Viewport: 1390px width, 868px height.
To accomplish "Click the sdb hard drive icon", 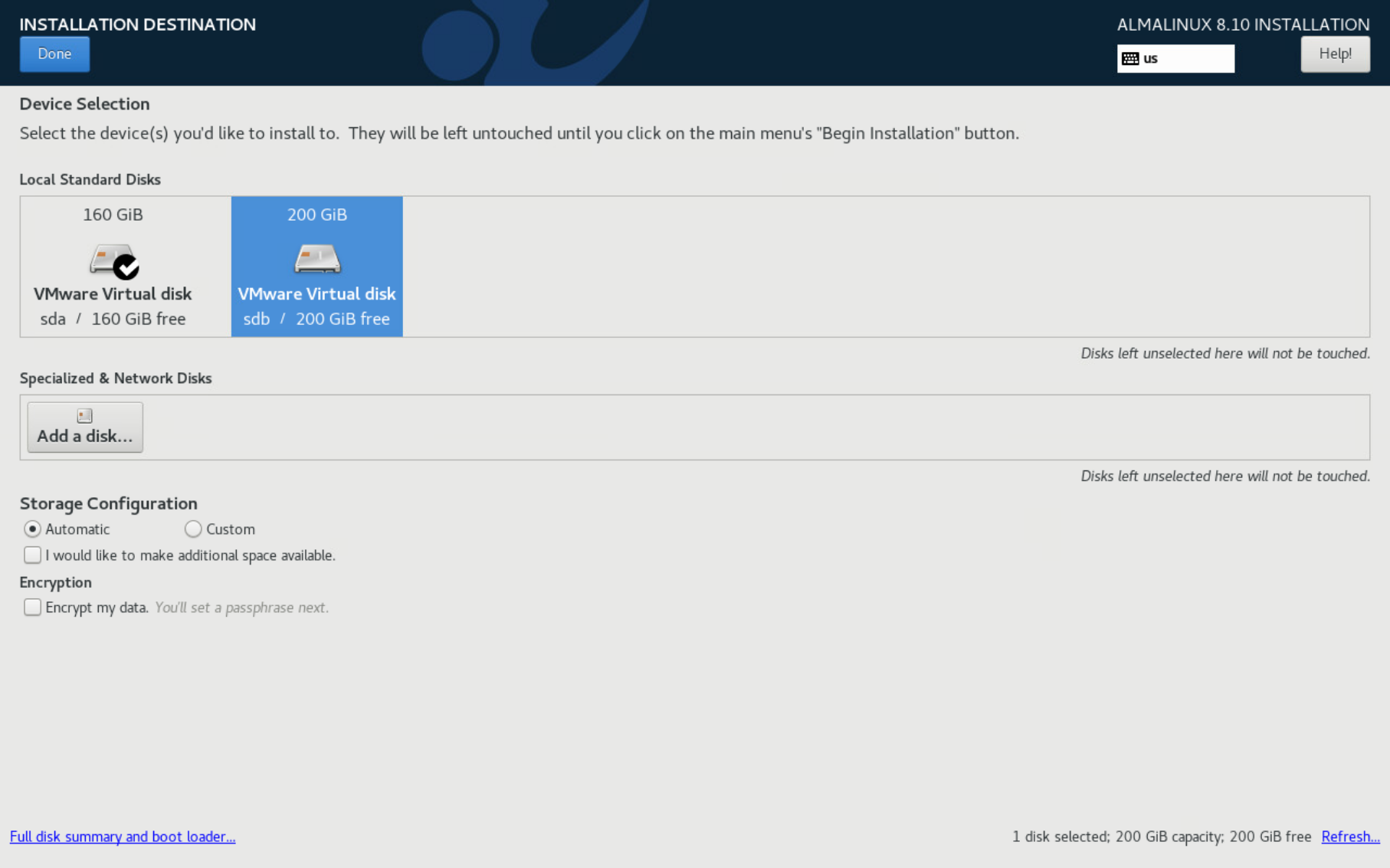I will pos(316,259).
